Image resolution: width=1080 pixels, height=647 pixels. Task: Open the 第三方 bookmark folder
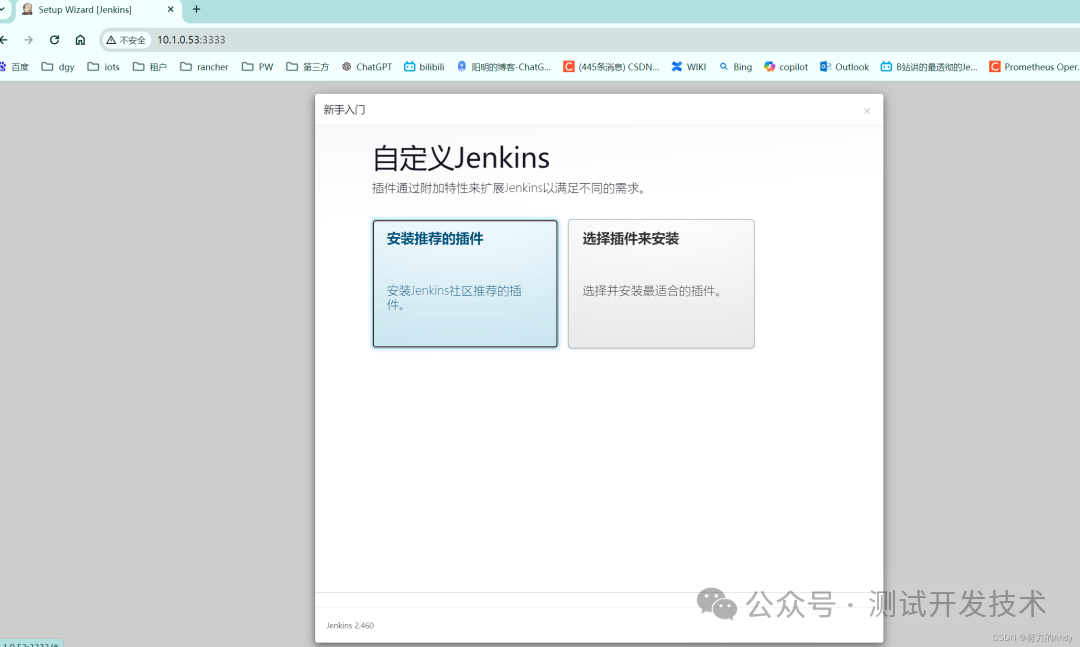(x=307, y=67)
